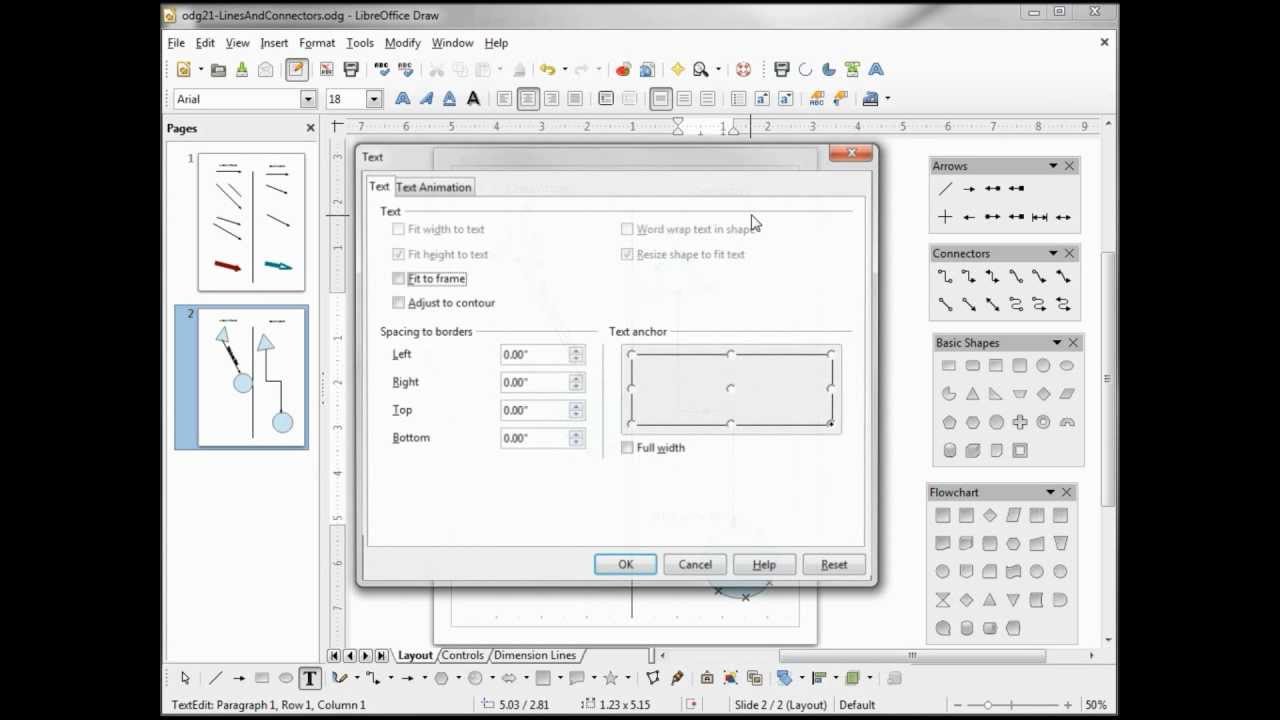Increase the Top spacing value
The image size is (1280, 720).
[x=576, y=405]
